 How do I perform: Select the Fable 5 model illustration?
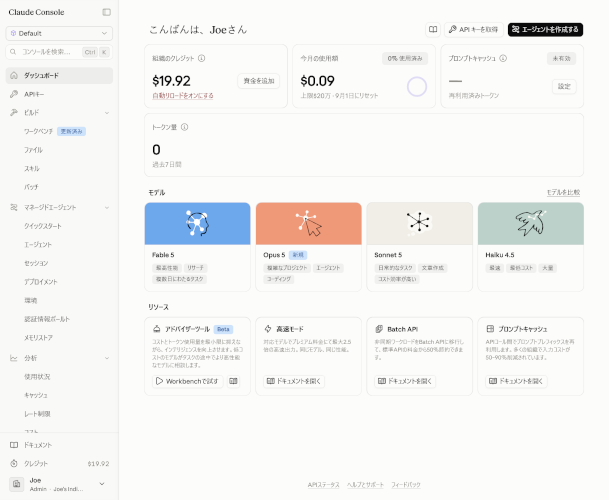coord(197,223)
